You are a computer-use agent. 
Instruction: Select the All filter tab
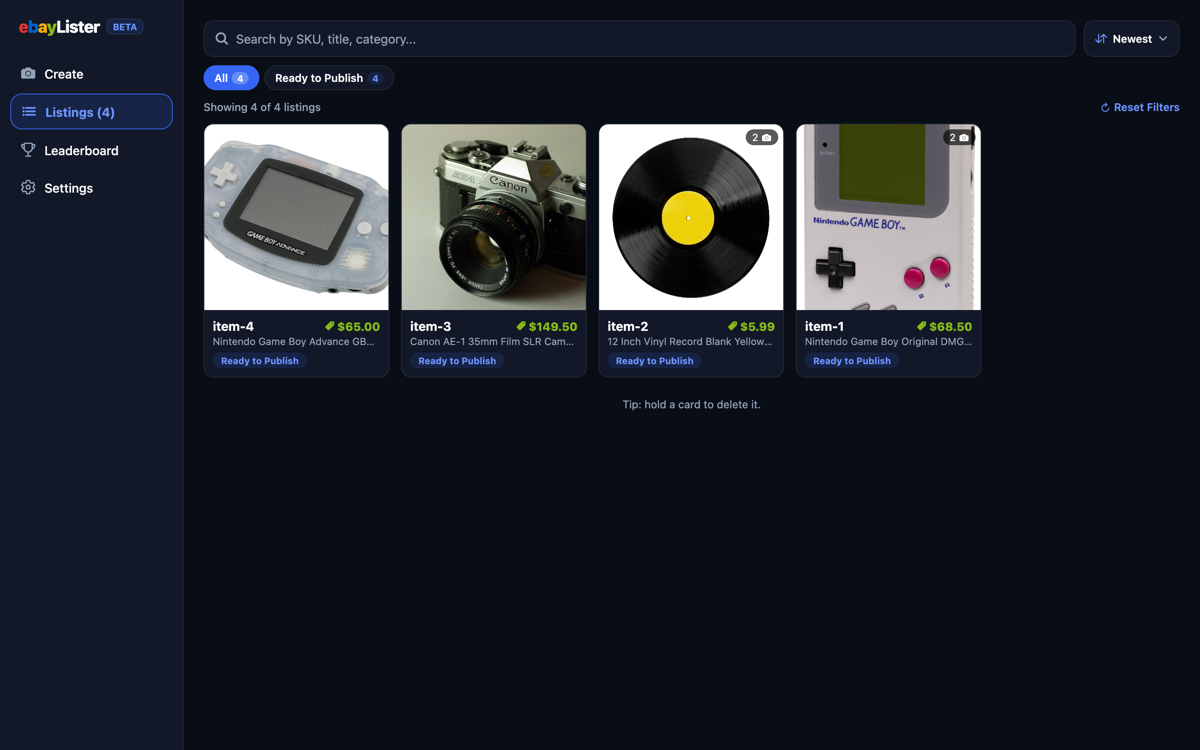[x=231, y=78]
